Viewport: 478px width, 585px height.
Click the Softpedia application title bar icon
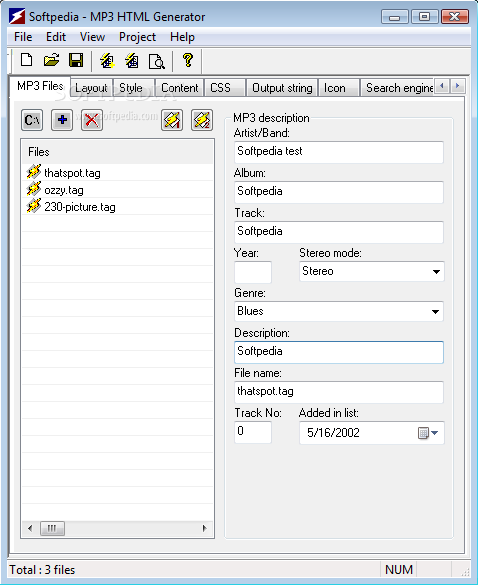[x=17, y=17]
